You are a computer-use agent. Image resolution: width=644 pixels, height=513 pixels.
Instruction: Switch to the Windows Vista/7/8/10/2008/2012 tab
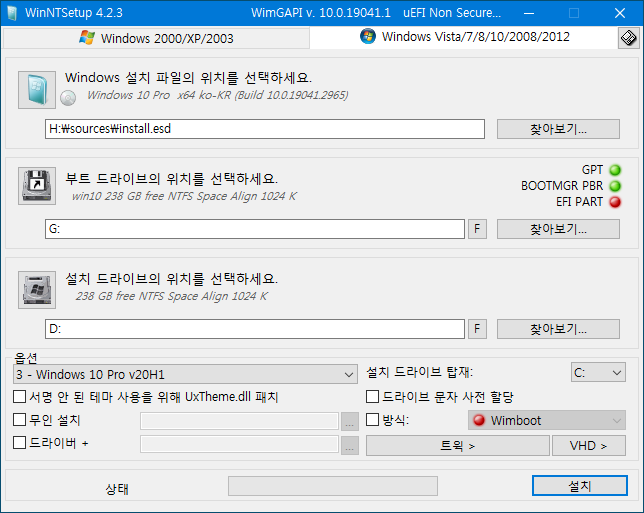(464, 37)
